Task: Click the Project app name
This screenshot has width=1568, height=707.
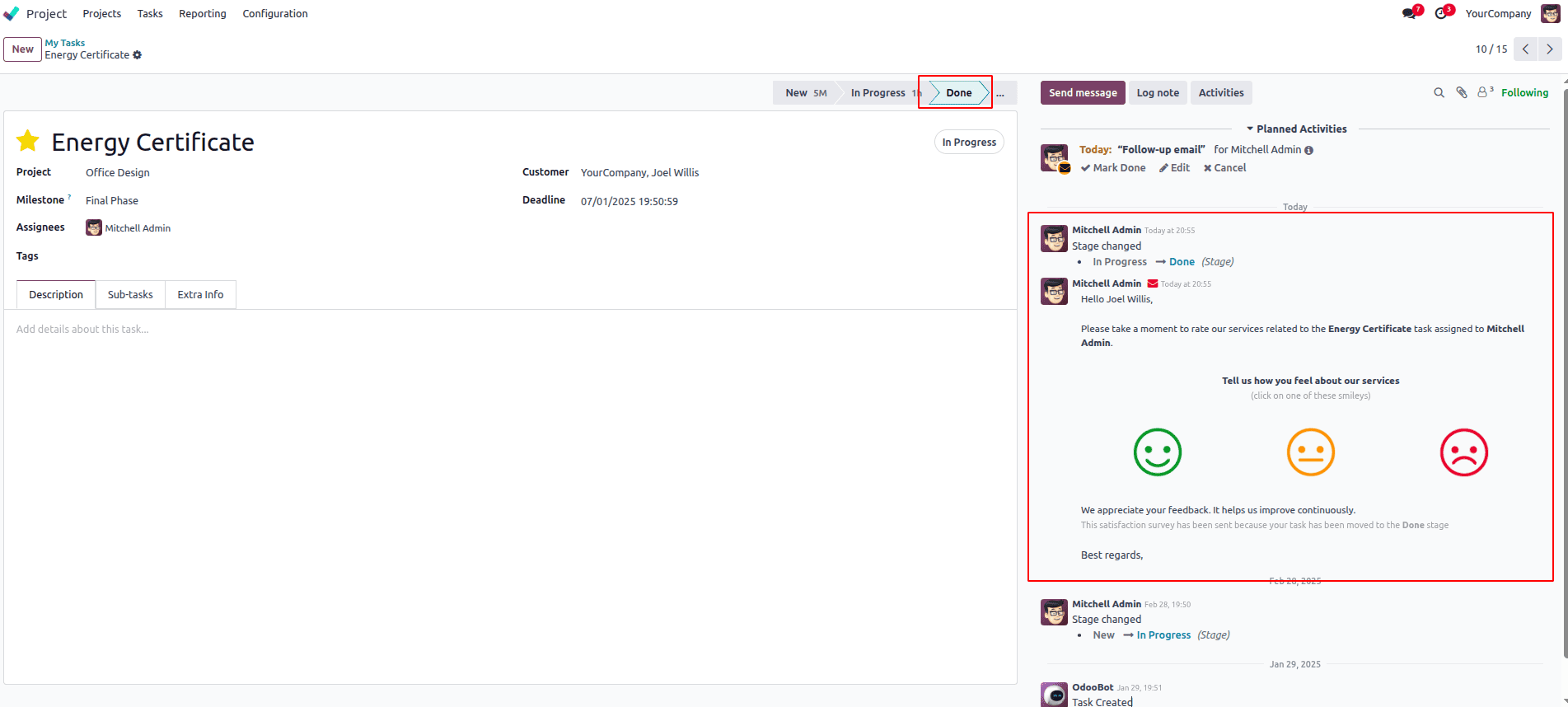Action: pos(46,13)
